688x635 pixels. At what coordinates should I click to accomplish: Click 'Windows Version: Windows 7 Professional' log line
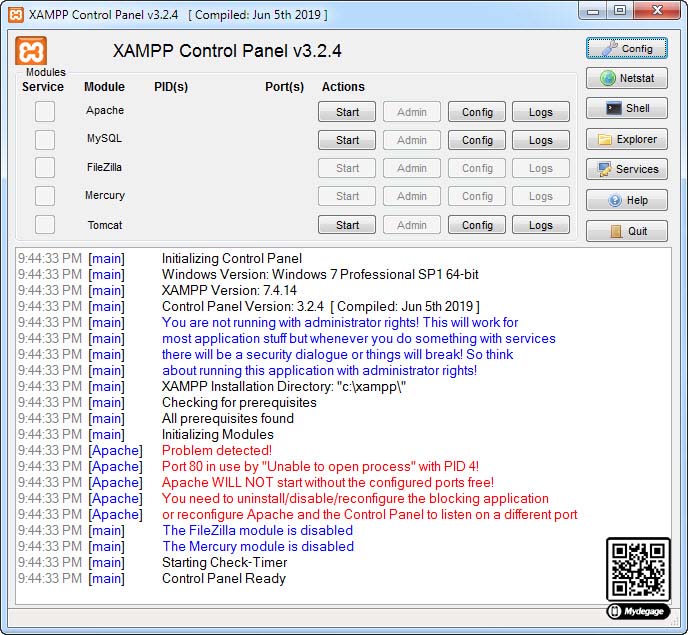320,274
